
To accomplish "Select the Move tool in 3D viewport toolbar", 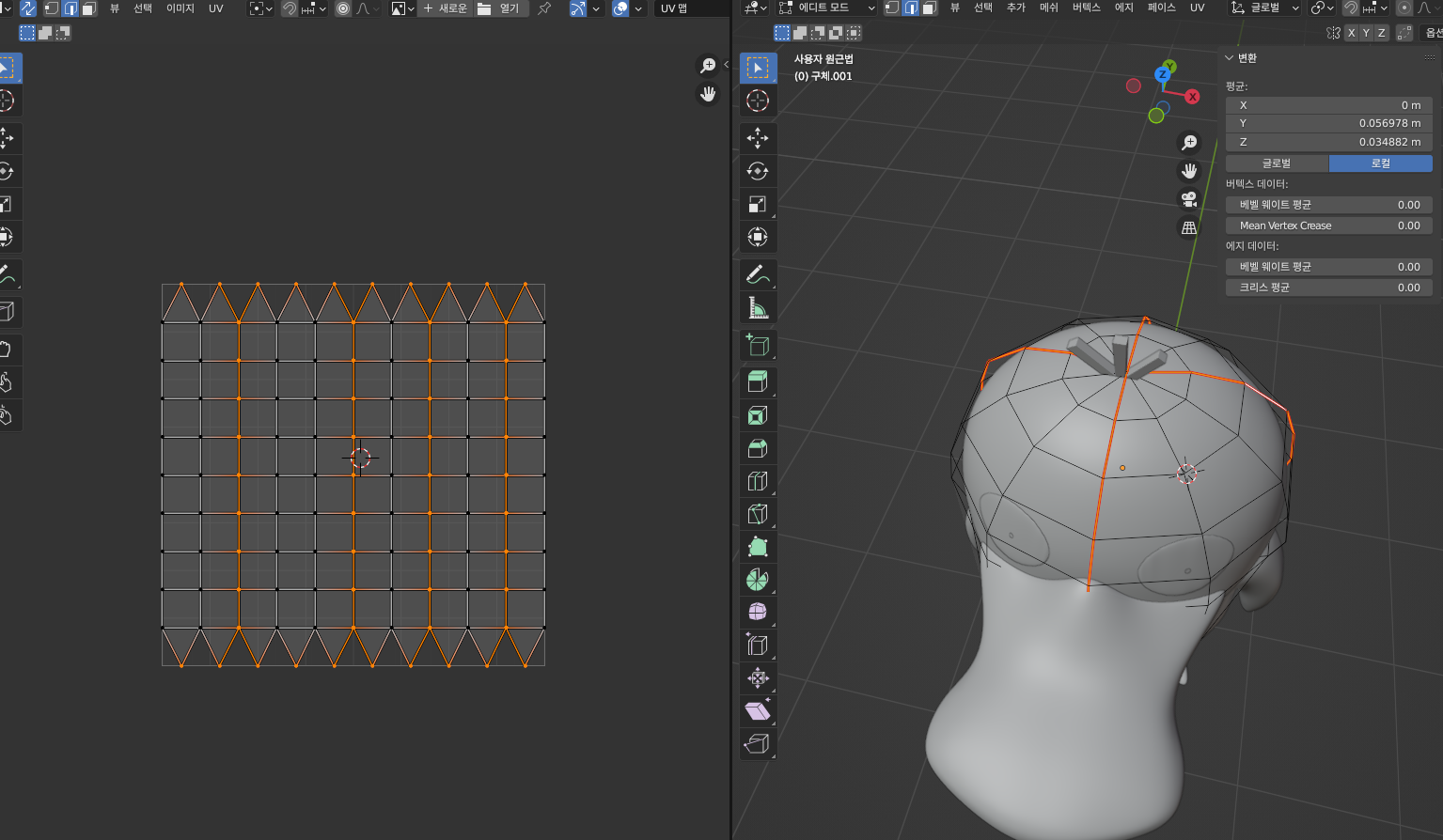I will coord(758,138).
